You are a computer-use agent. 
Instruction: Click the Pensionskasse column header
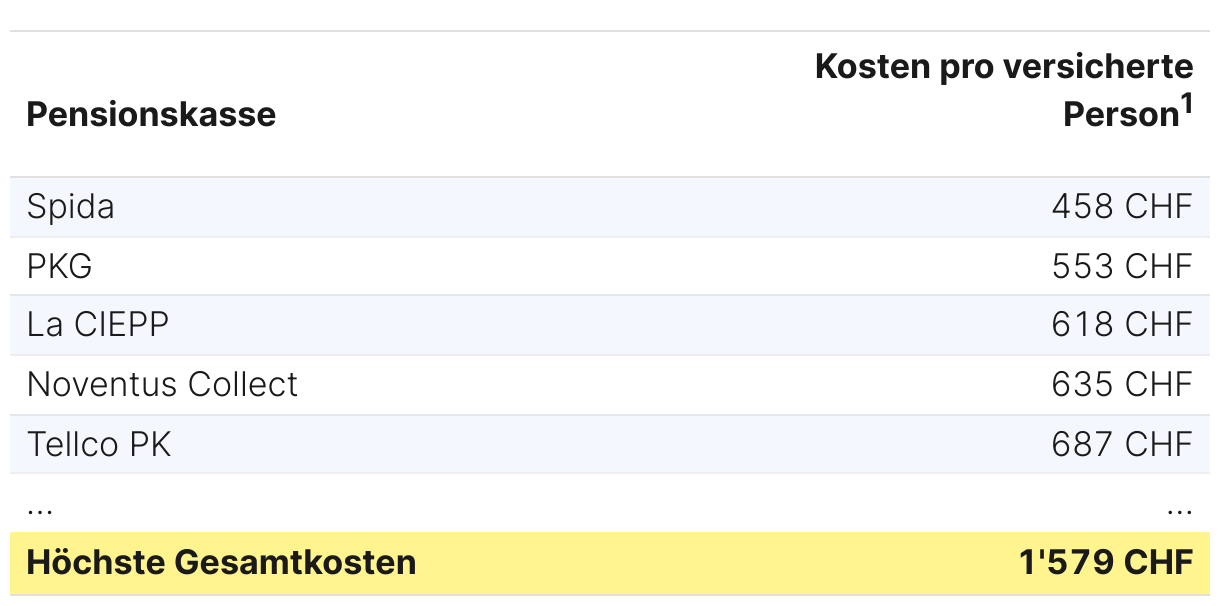(151, 114)
